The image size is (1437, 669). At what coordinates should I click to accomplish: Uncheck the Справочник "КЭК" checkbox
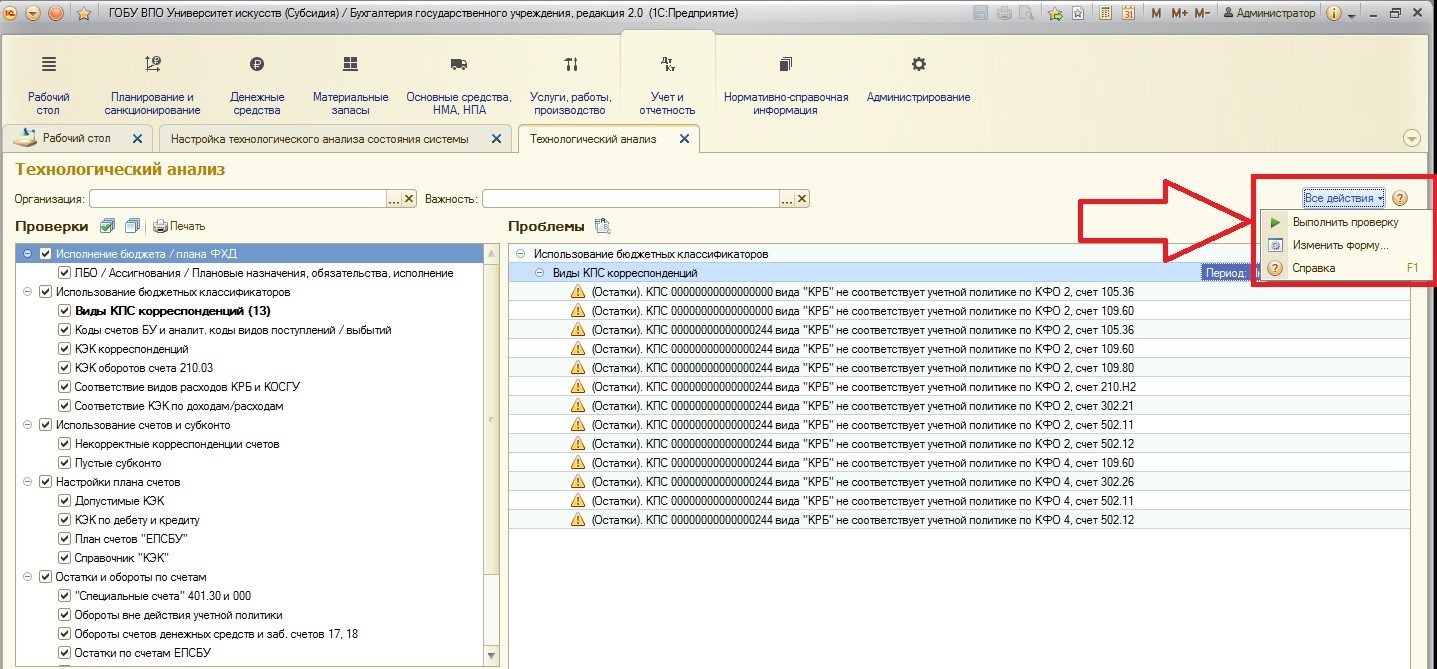(65, 558)
